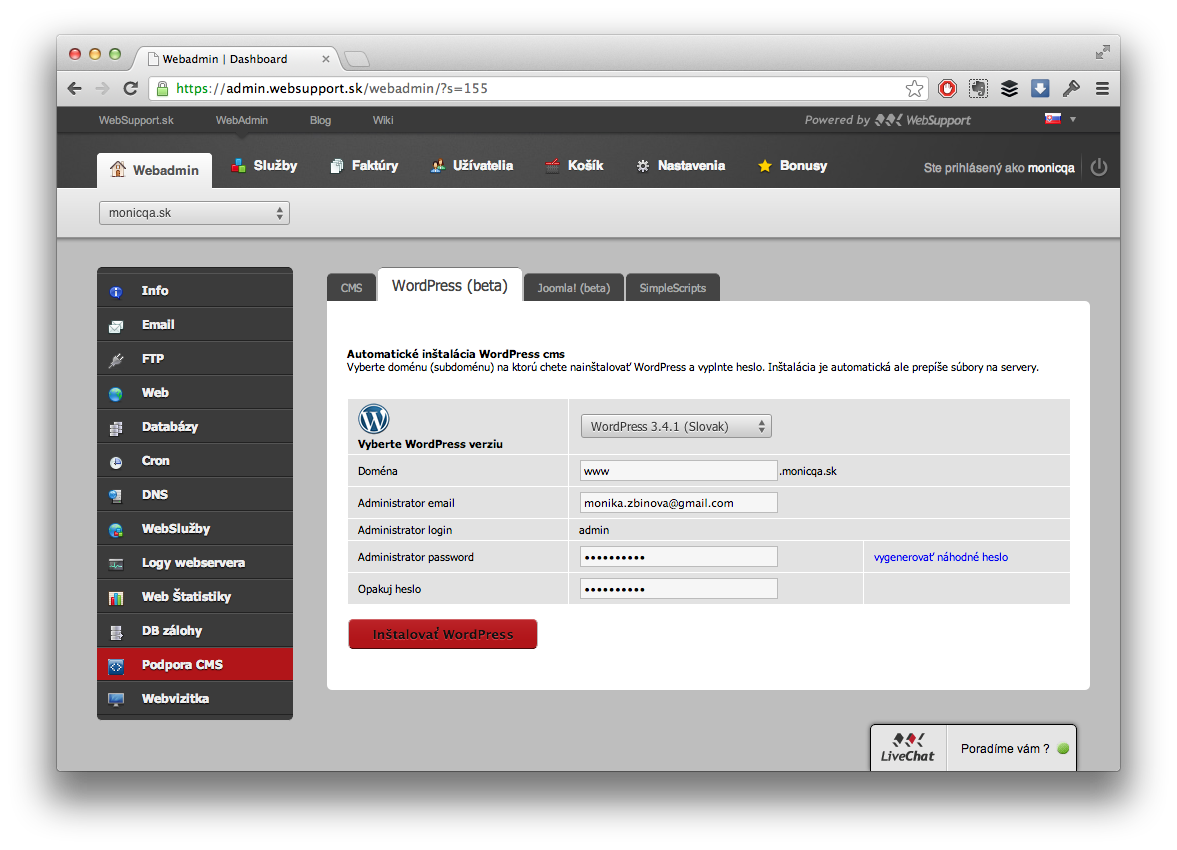Image resolution: width=1177 pixels, height=850 pixels.
Task: Click the Administrator email input field
Action: point(678,502)
